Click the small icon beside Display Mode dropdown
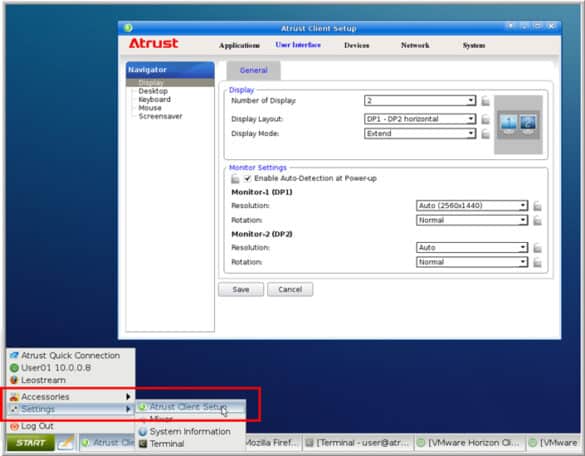 click(x=485, y=134)
